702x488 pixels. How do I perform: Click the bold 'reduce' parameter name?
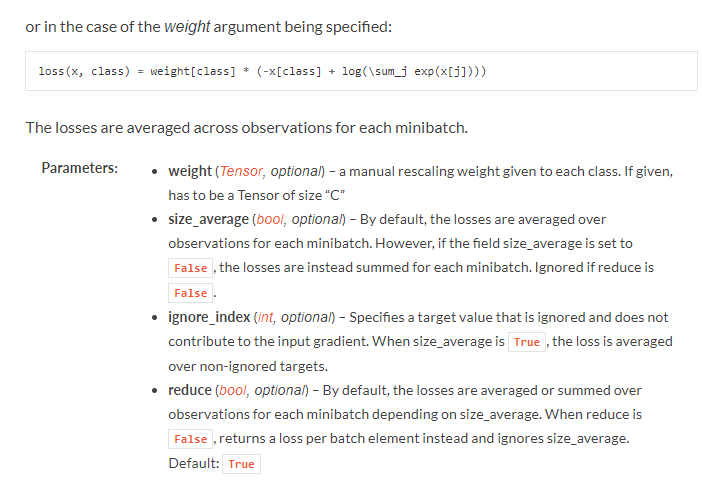pos(190,390)
